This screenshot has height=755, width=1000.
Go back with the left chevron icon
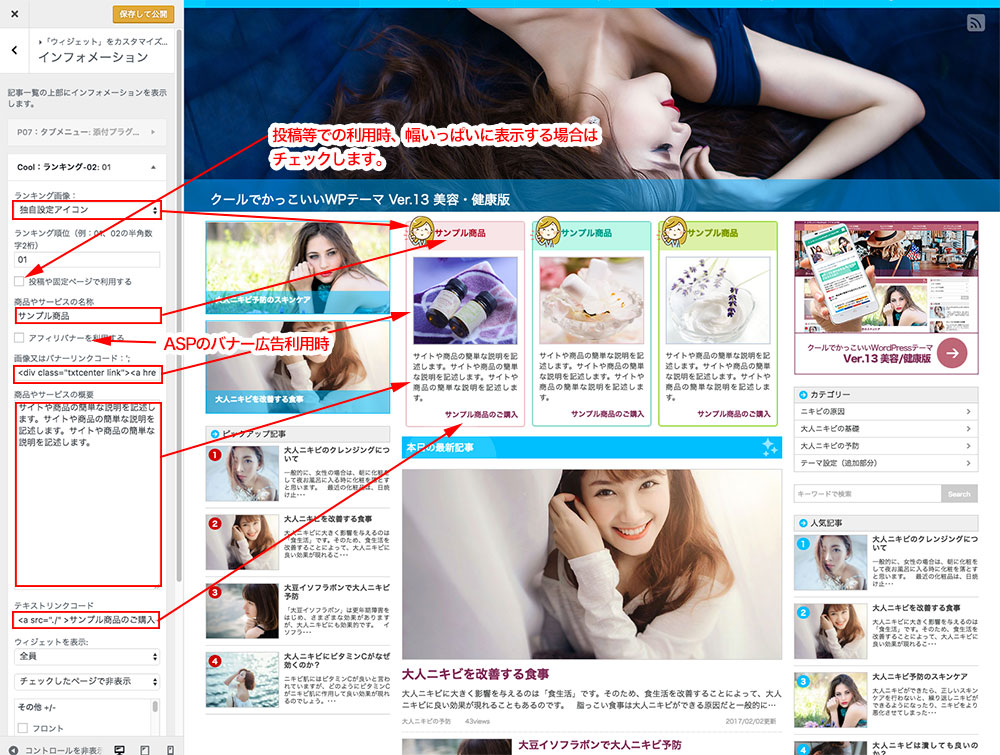(x=15, y=50)
